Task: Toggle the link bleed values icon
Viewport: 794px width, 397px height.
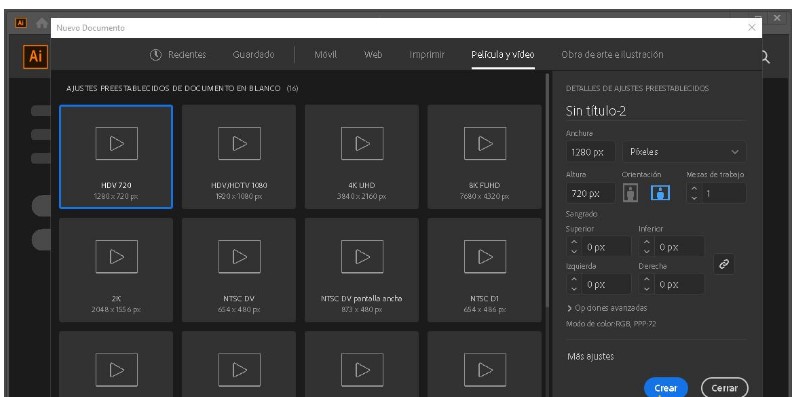Action: 724,264
